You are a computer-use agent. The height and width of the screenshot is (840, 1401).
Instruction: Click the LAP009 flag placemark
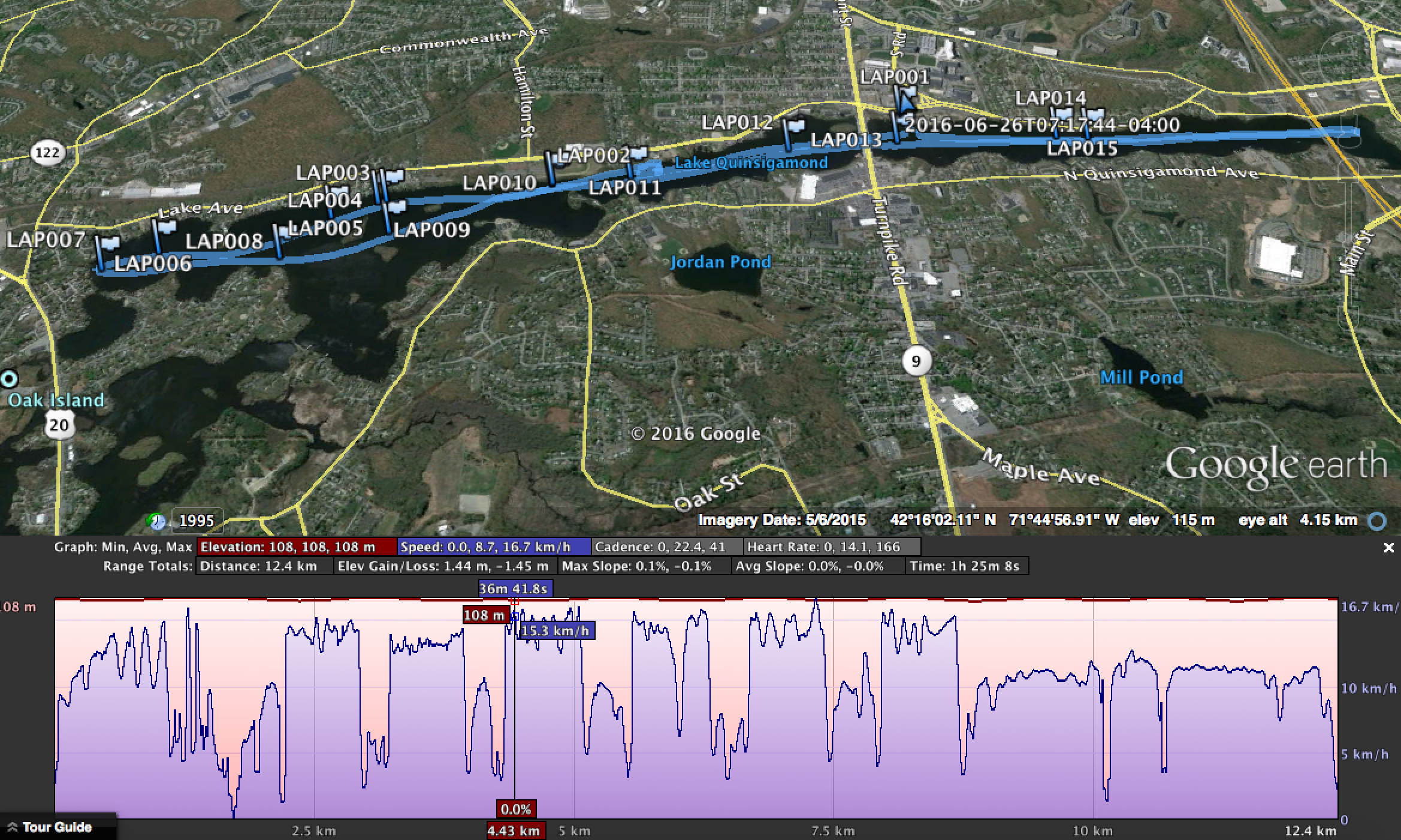point(396,208)
